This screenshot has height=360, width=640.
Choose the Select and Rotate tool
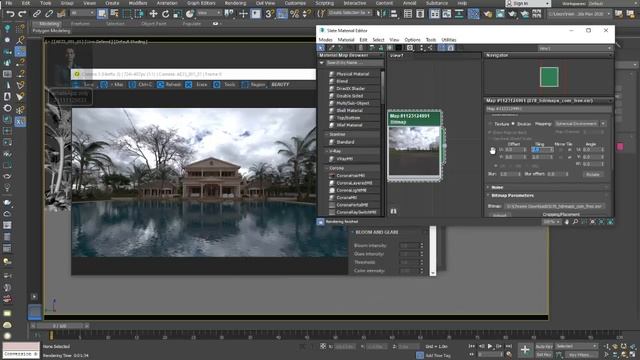(x=165, y=14)
